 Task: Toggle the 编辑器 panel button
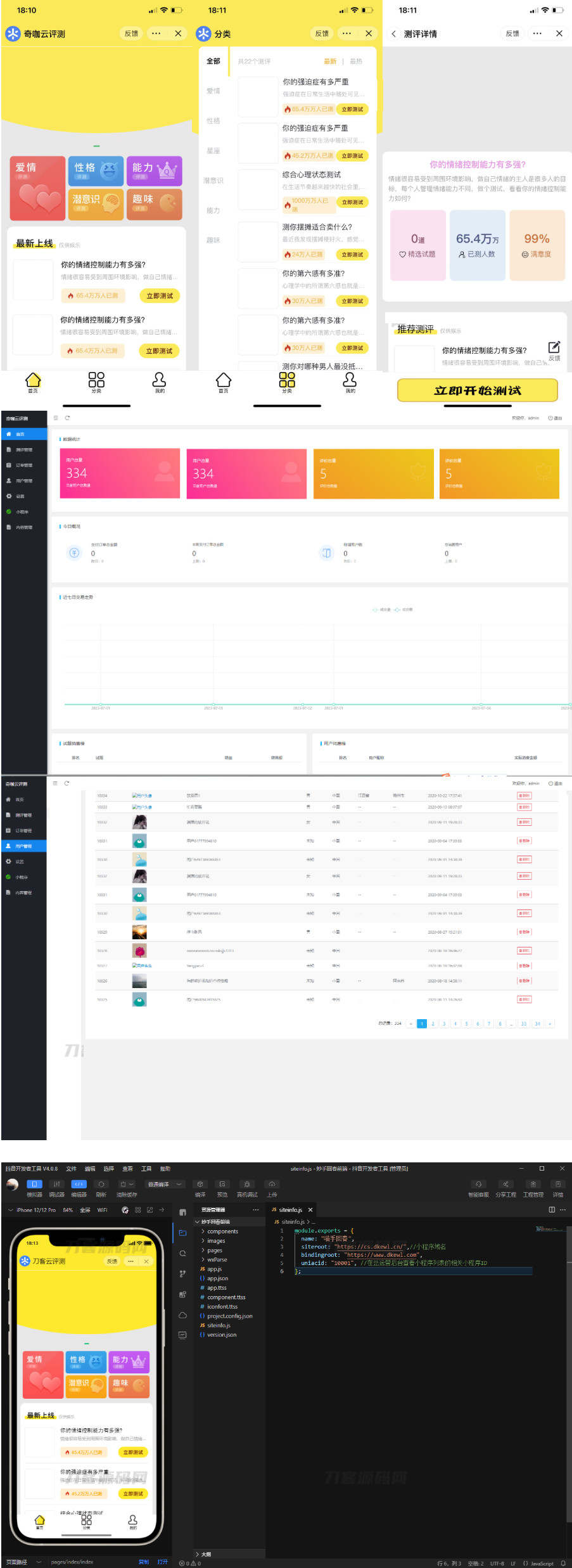pos(79,1185)
